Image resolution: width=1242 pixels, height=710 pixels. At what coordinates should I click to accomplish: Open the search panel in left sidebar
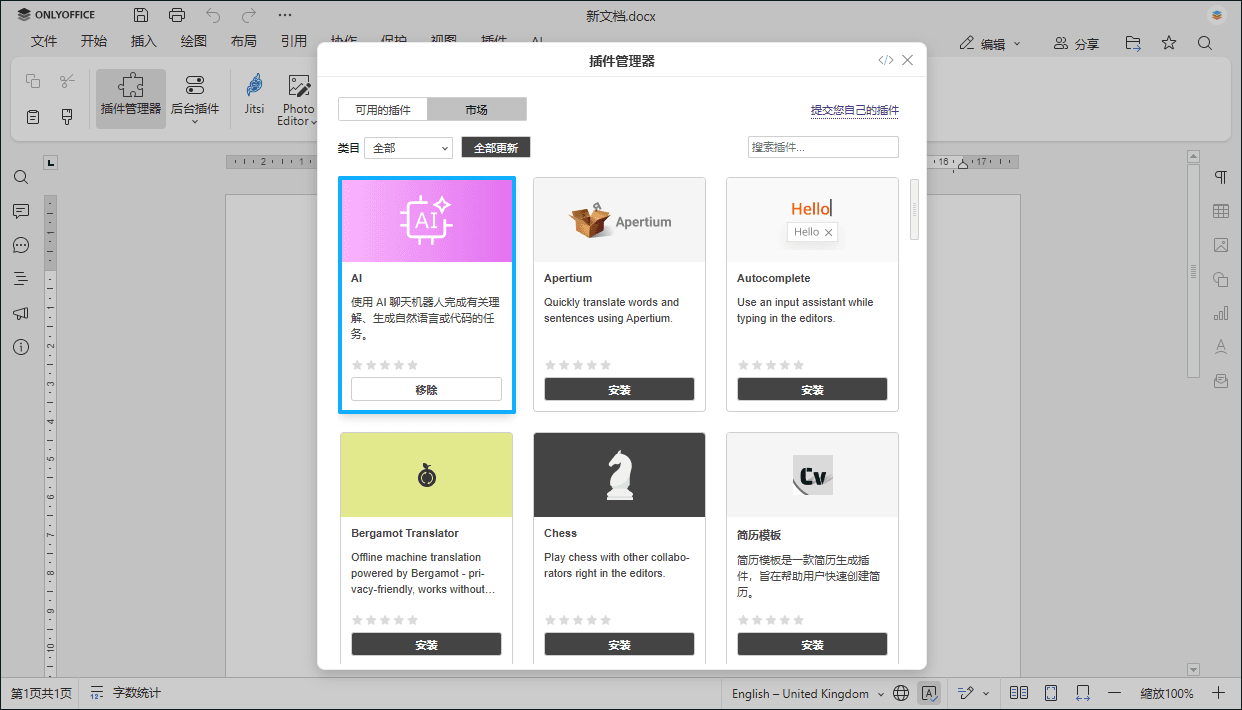tap(21, 177)
